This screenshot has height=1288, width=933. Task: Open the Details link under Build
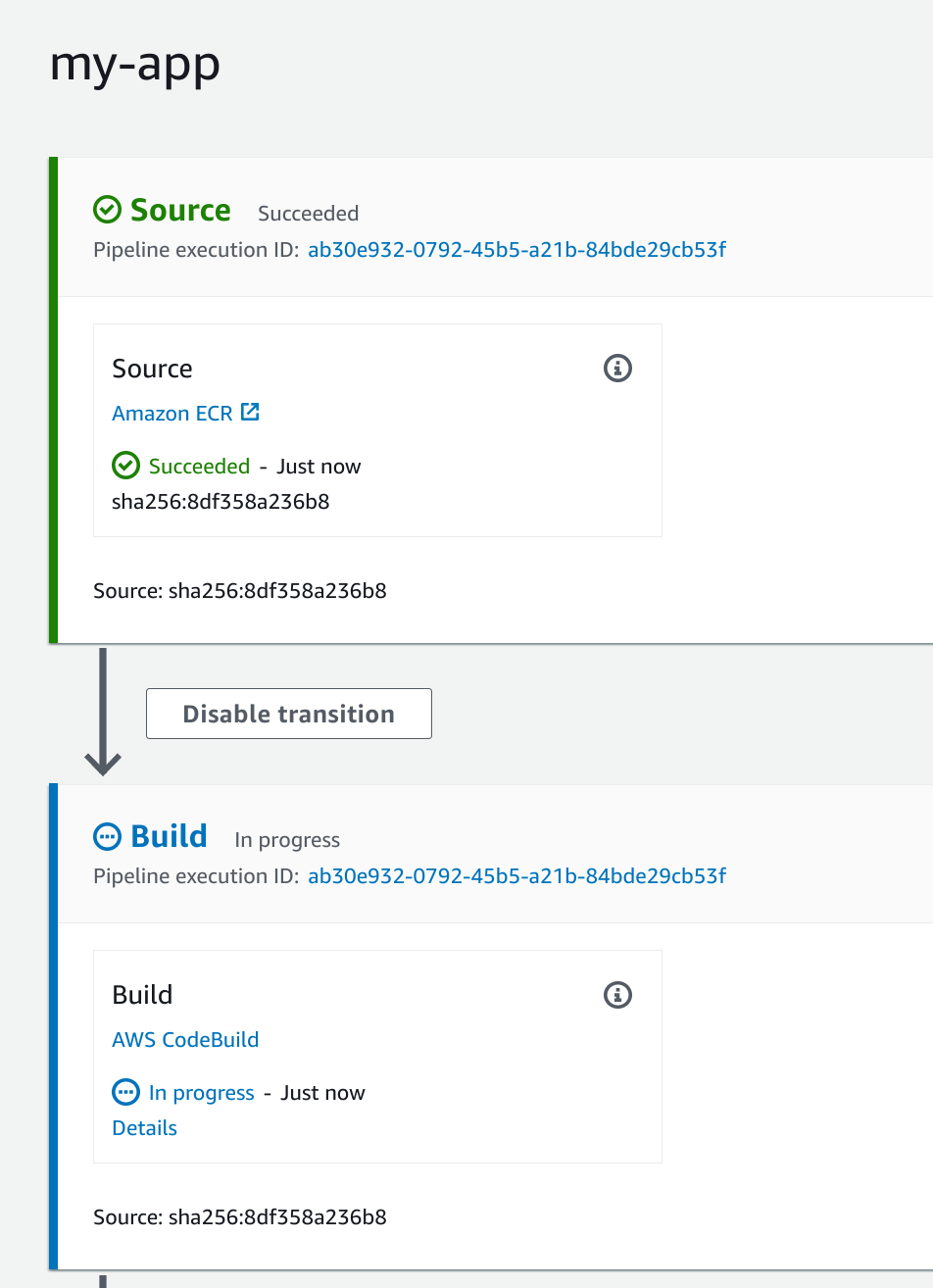[x=144, y=1128]
